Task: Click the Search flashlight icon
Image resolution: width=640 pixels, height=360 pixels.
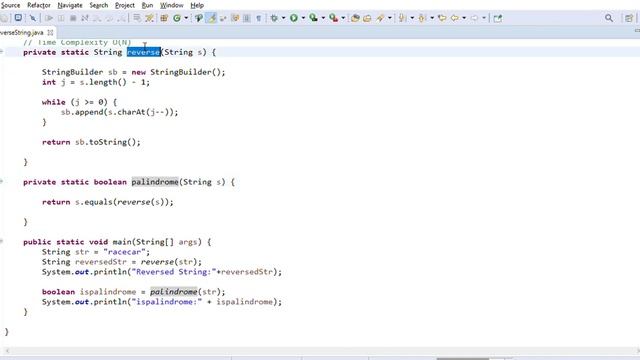Action: tap(380, 18)
